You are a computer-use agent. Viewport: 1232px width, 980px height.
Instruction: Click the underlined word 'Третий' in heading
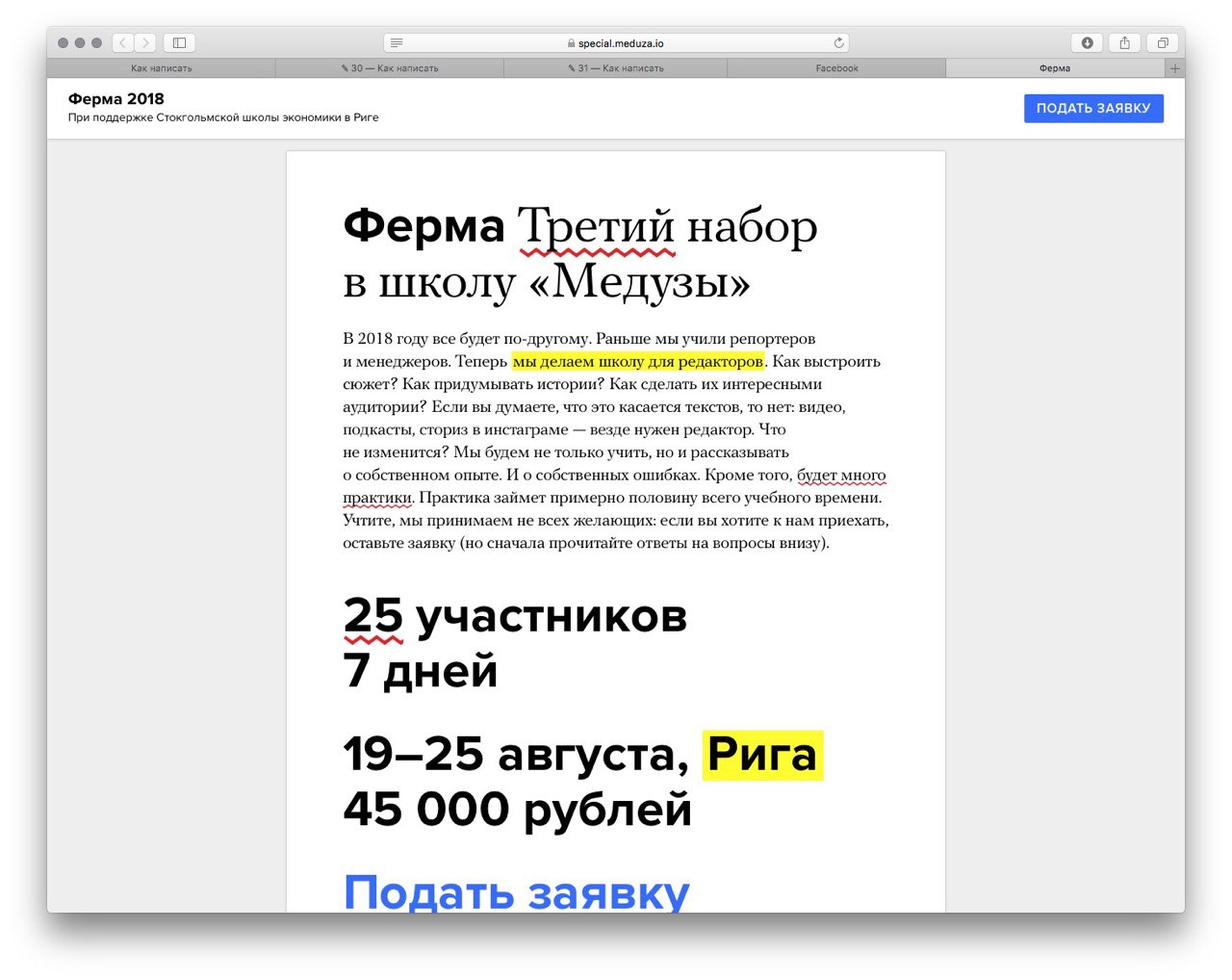[597, 227]
